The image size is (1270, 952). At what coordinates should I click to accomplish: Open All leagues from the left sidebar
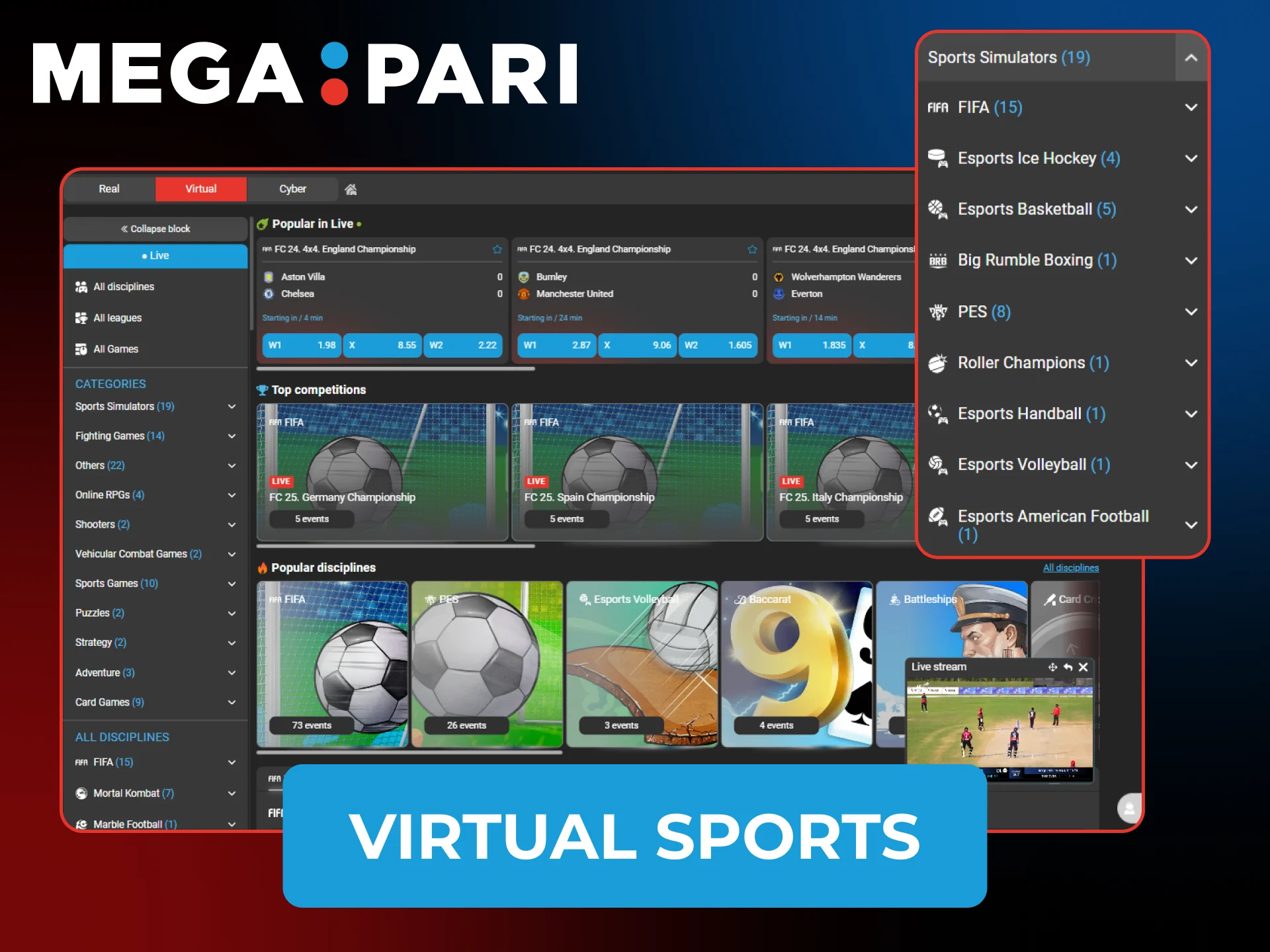click(x=81, y=318)
